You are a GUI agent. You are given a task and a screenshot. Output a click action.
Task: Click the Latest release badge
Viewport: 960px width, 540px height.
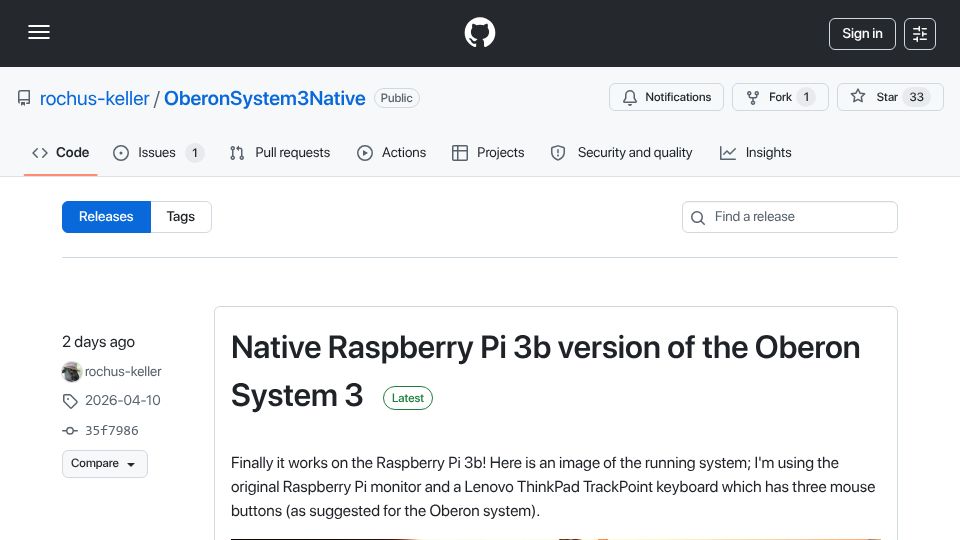(408, 398)
